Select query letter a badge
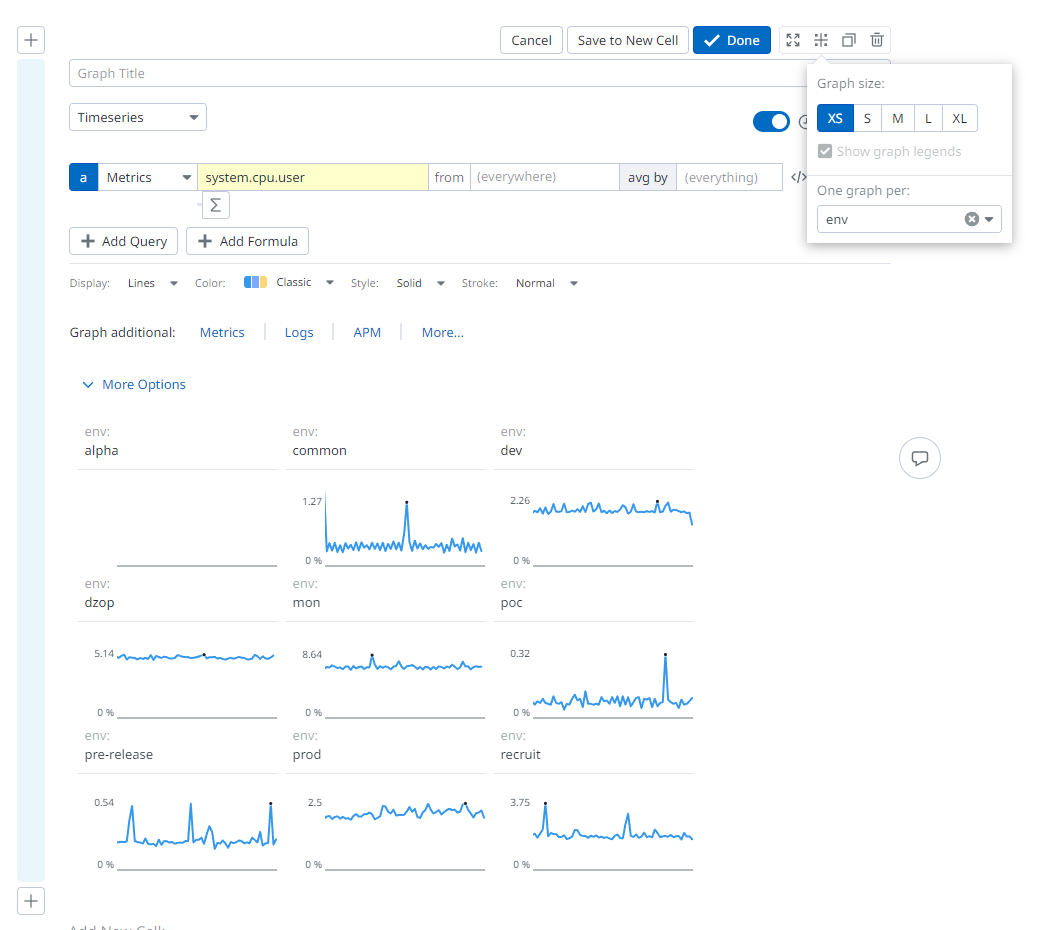The height and width of the screenshot is (930, 1046). (x=83, y=177)
